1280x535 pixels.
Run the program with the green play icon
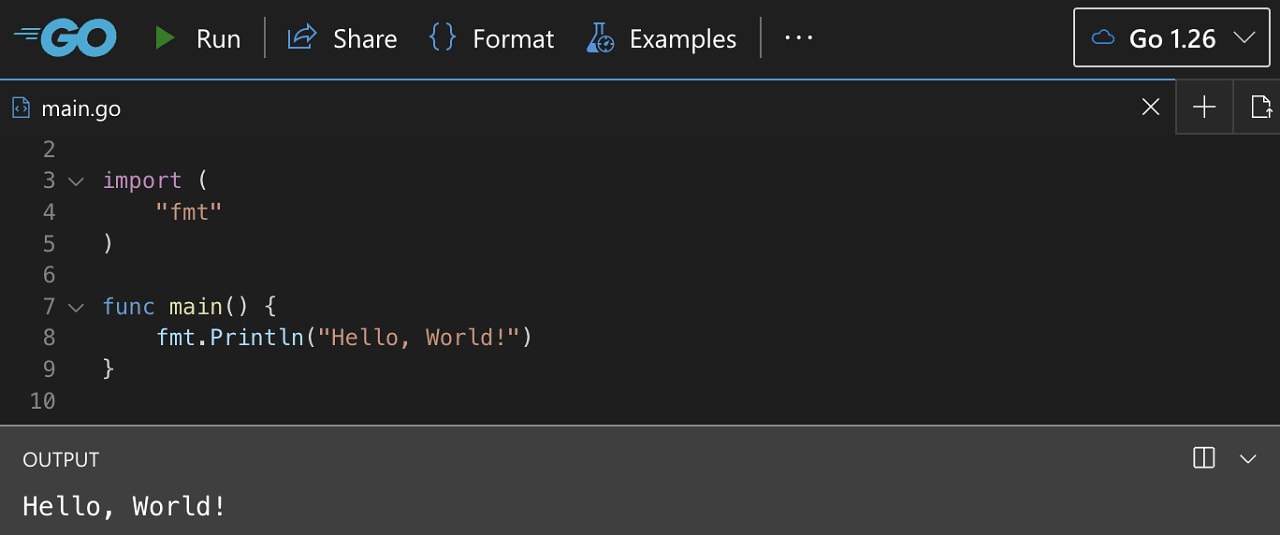pyautogui.click(x=165, y=38)
